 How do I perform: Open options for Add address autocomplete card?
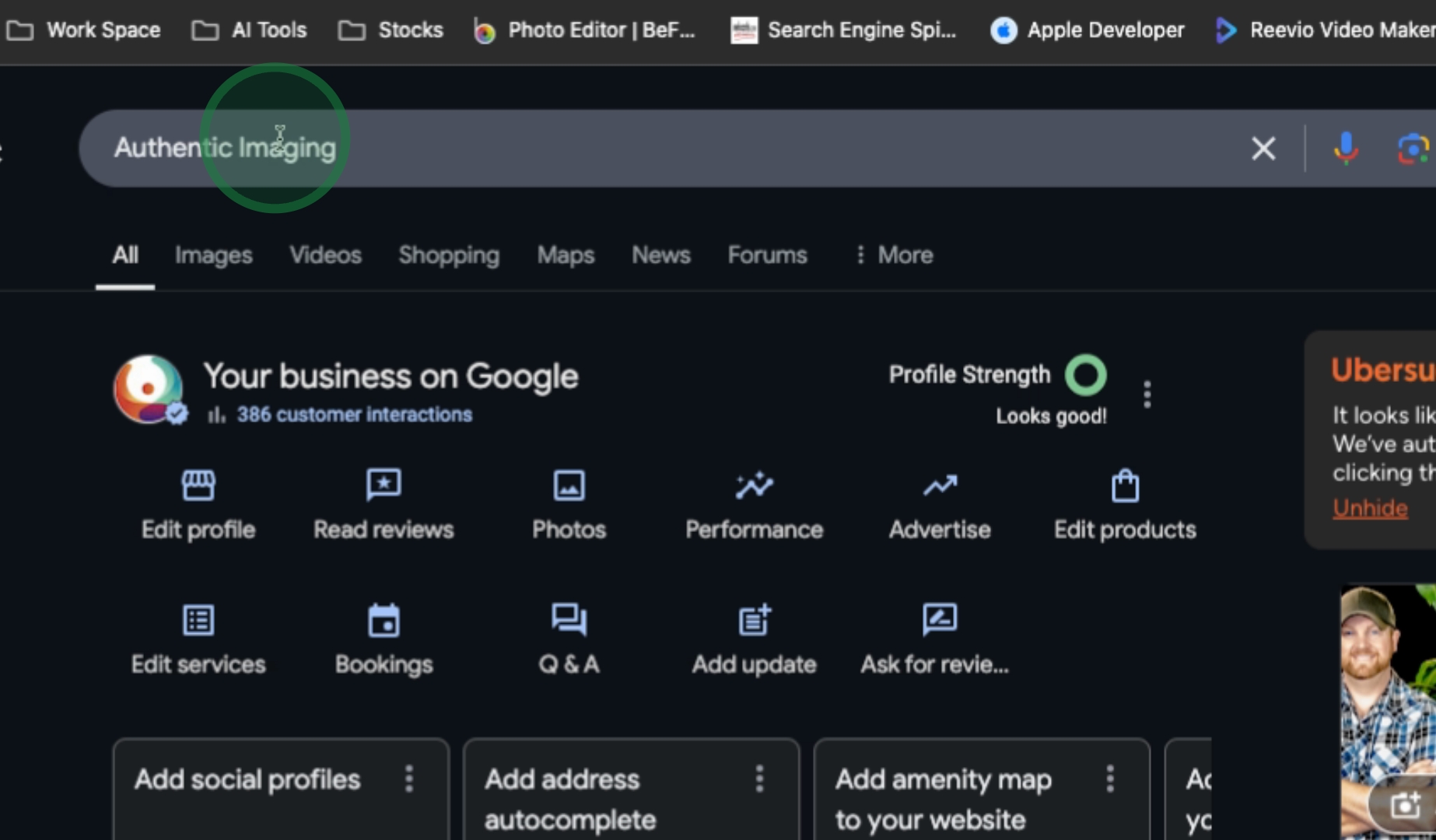tap(759, 779)
